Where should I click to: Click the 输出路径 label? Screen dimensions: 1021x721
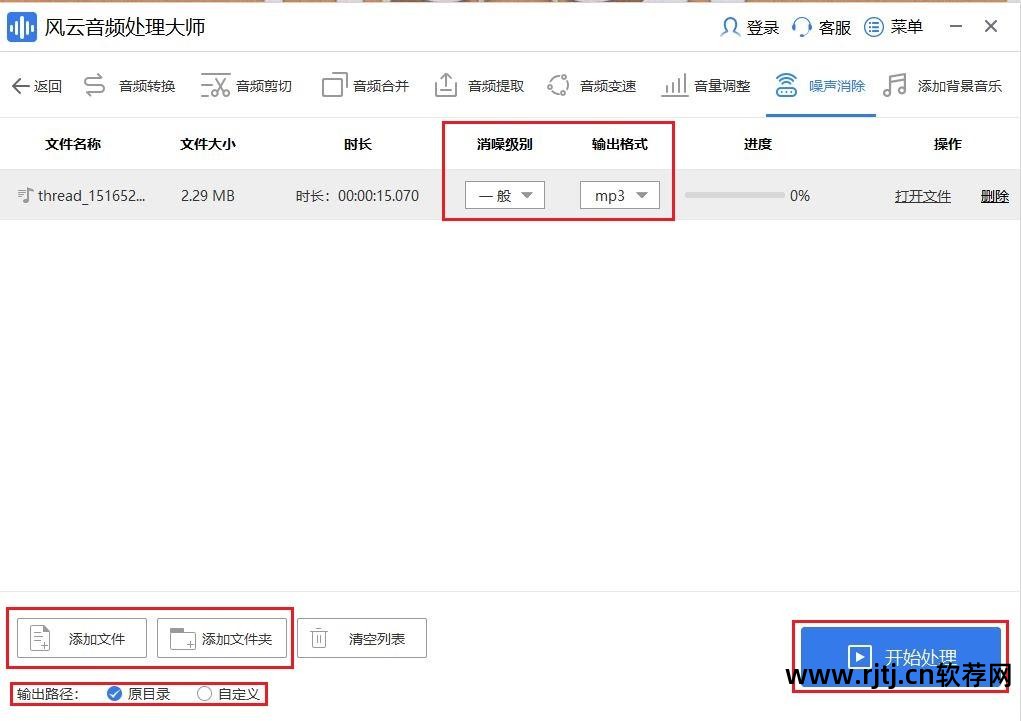pos(48,694)
